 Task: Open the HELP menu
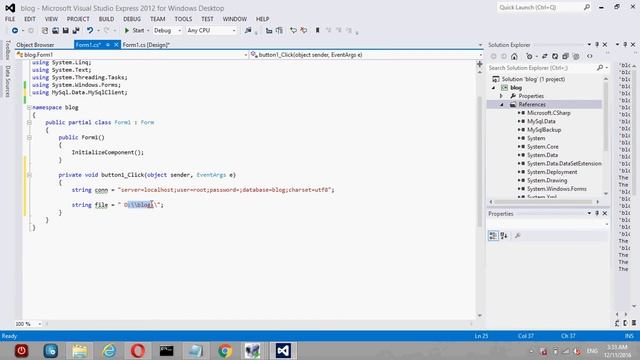262,19
